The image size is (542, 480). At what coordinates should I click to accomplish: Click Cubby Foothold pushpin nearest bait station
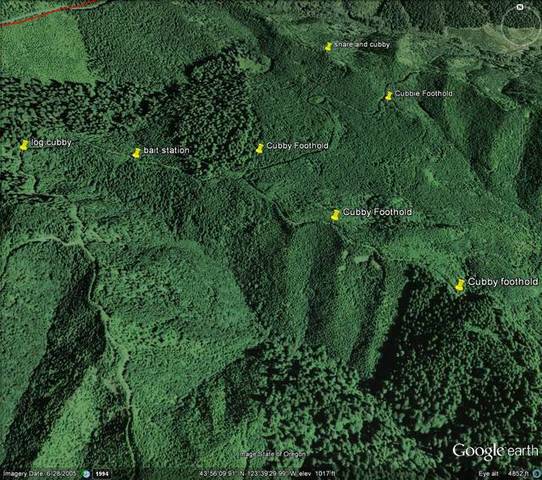point(260,149)
